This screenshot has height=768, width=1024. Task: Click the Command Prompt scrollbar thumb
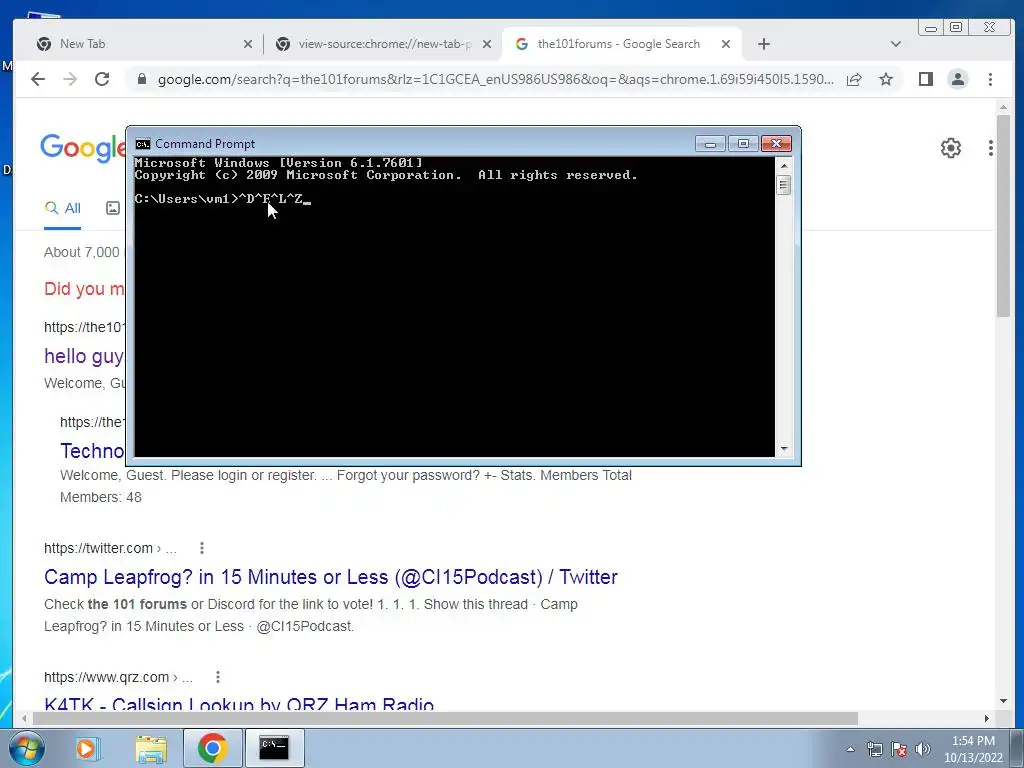tap(784, 185)
